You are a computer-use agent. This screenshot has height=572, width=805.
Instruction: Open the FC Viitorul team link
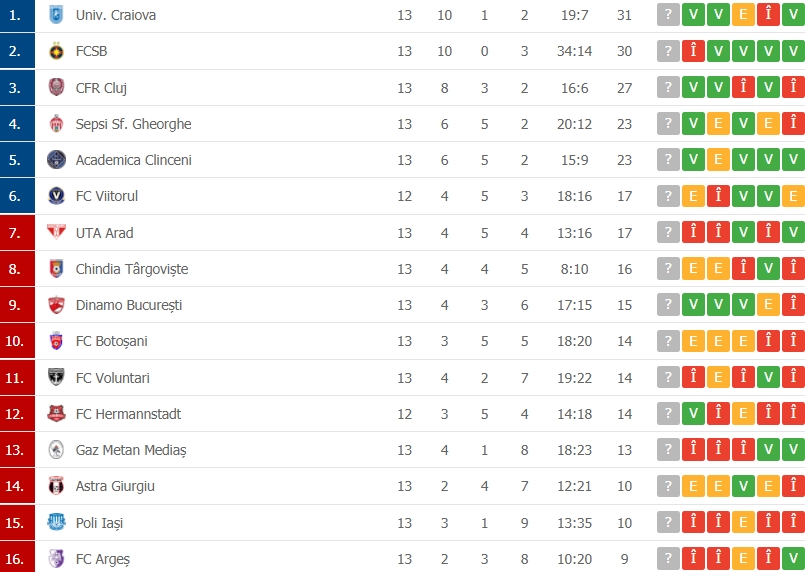click(x=107, y=196)
